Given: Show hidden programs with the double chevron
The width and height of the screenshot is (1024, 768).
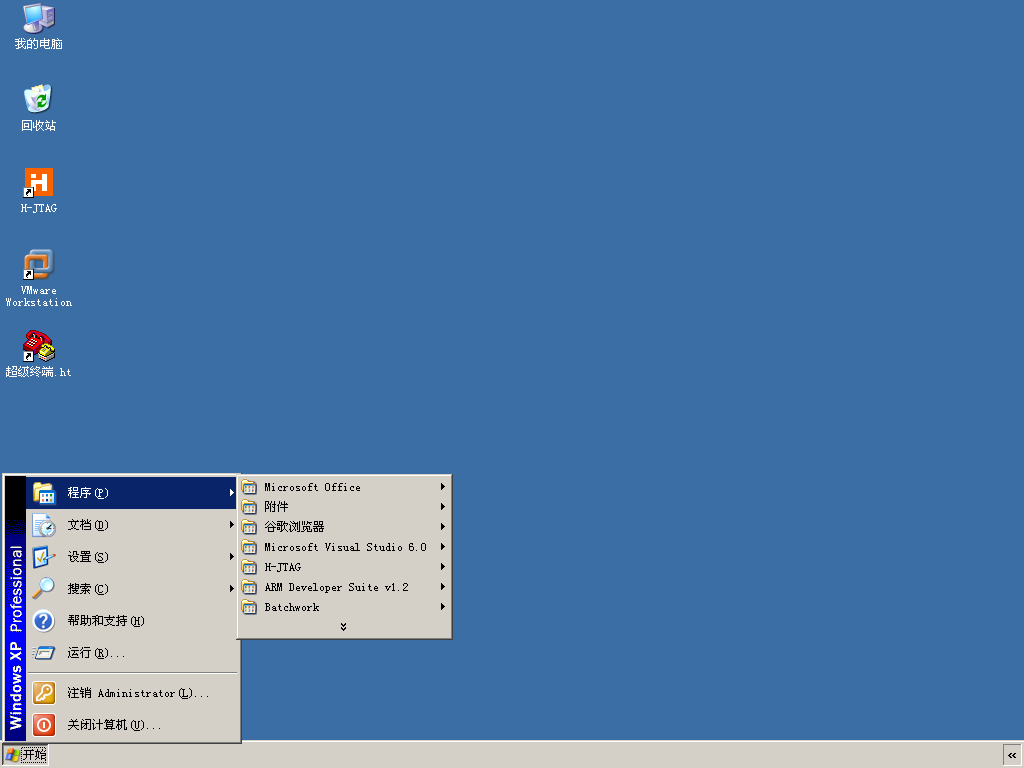Looking at the screenshot, I should 344,627.
